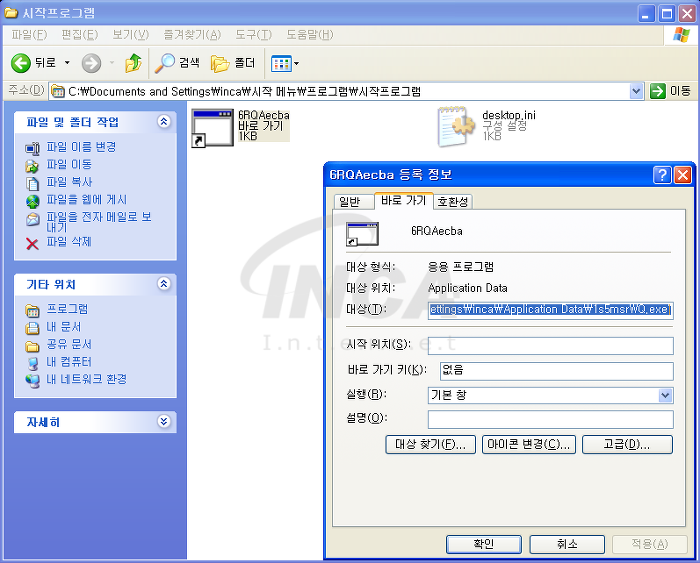700x563 pixels.
Task: Click the green Back arrow icon
Action: click(21, 63)
